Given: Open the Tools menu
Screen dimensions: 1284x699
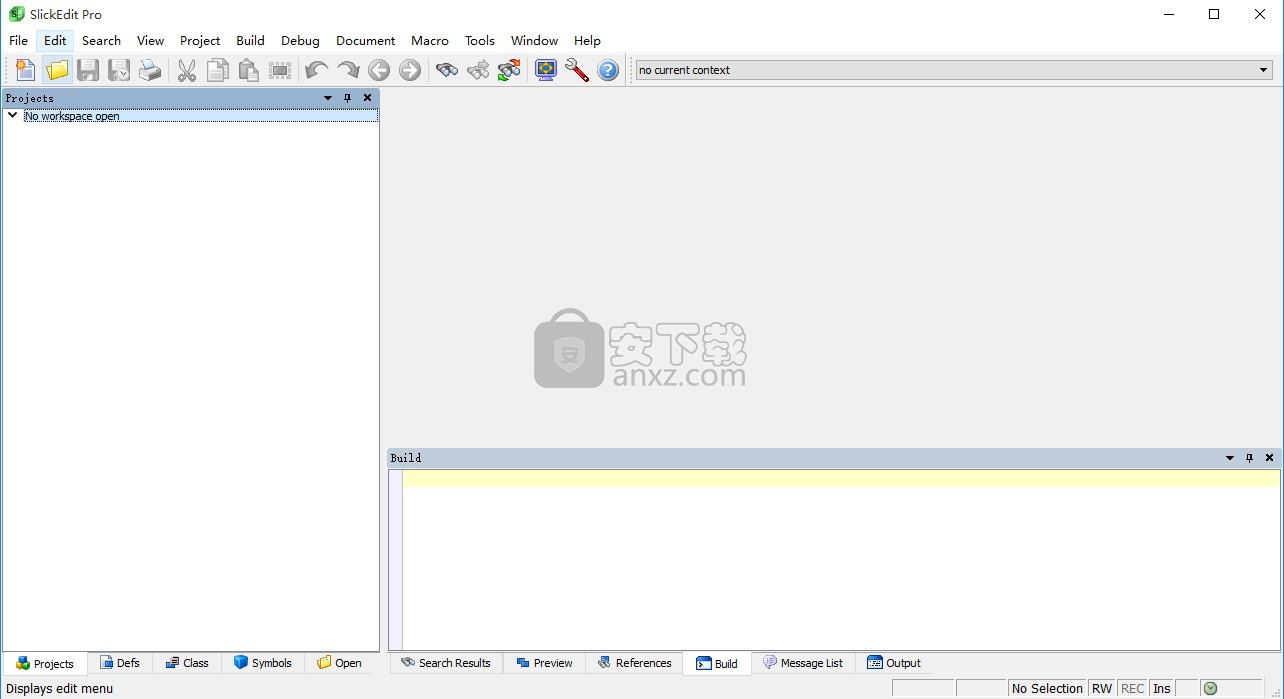Looking at the screenshot, I should [480, 41].
